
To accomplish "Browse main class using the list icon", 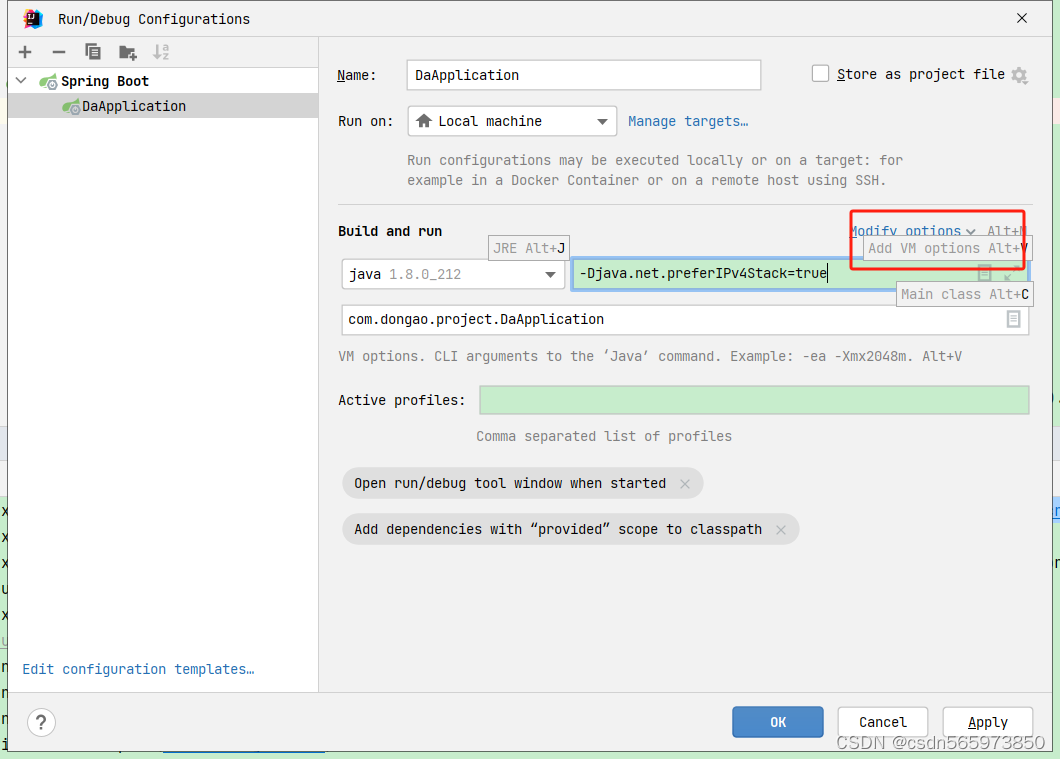I will pos(1013,319).
